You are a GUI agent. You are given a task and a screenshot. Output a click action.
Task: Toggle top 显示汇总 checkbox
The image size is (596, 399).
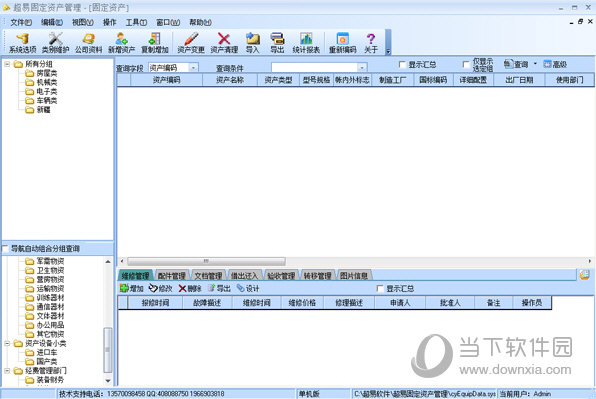coord(403,65)
